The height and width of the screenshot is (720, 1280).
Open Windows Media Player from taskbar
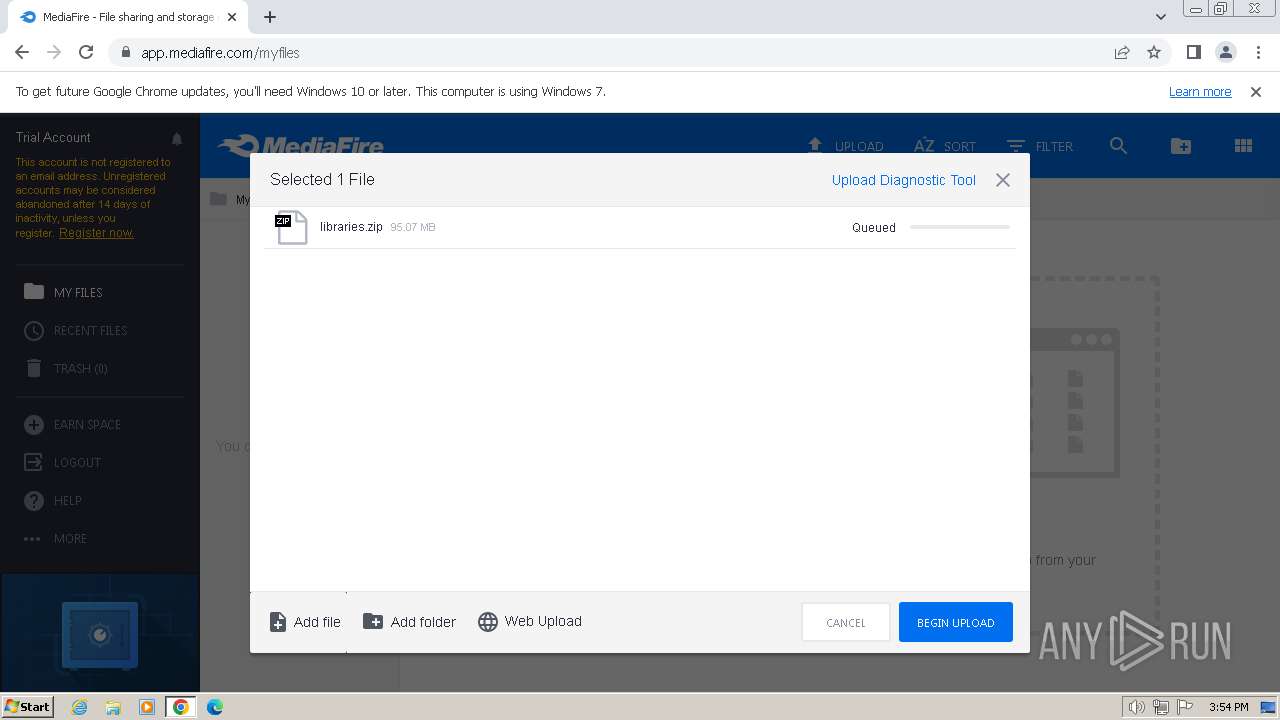click(147, 707)
